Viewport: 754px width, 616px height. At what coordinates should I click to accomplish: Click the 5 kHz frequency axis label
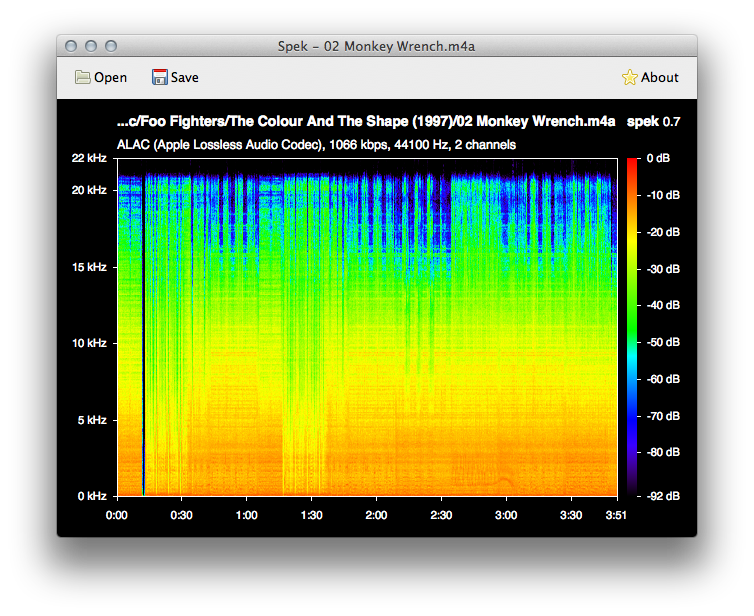91,420
